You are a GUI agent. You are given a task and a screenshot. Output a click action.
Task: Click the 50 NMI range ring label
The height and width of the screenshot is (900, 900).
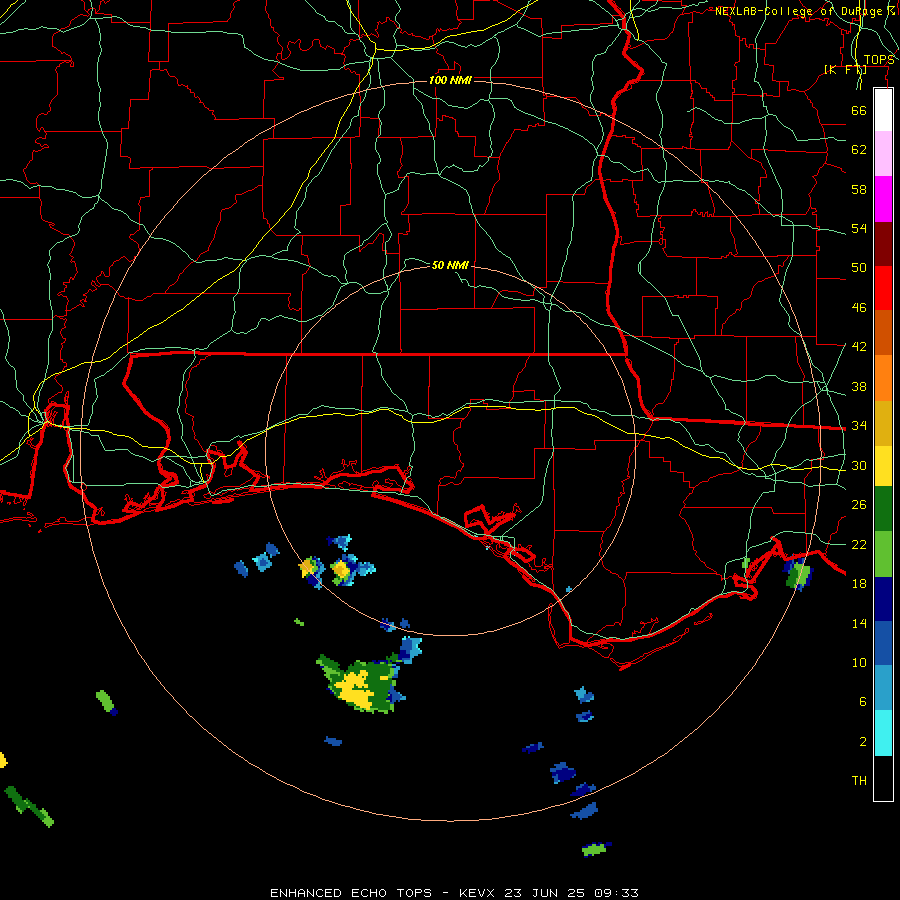click(450, 265)
